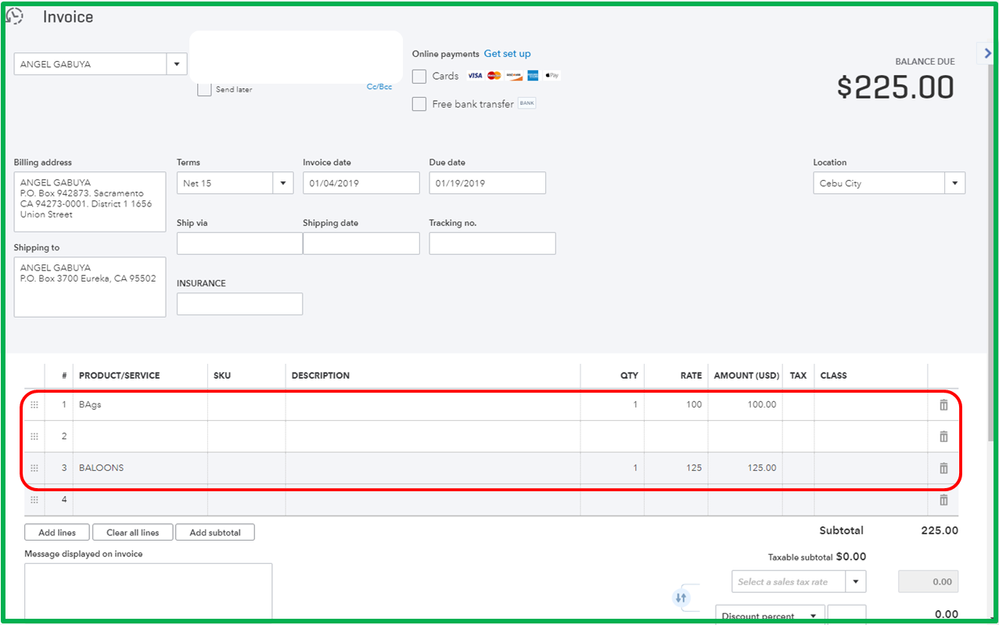Select the BALOONS product cell
The height and width of the screenshot is (625, 999).
141,468
